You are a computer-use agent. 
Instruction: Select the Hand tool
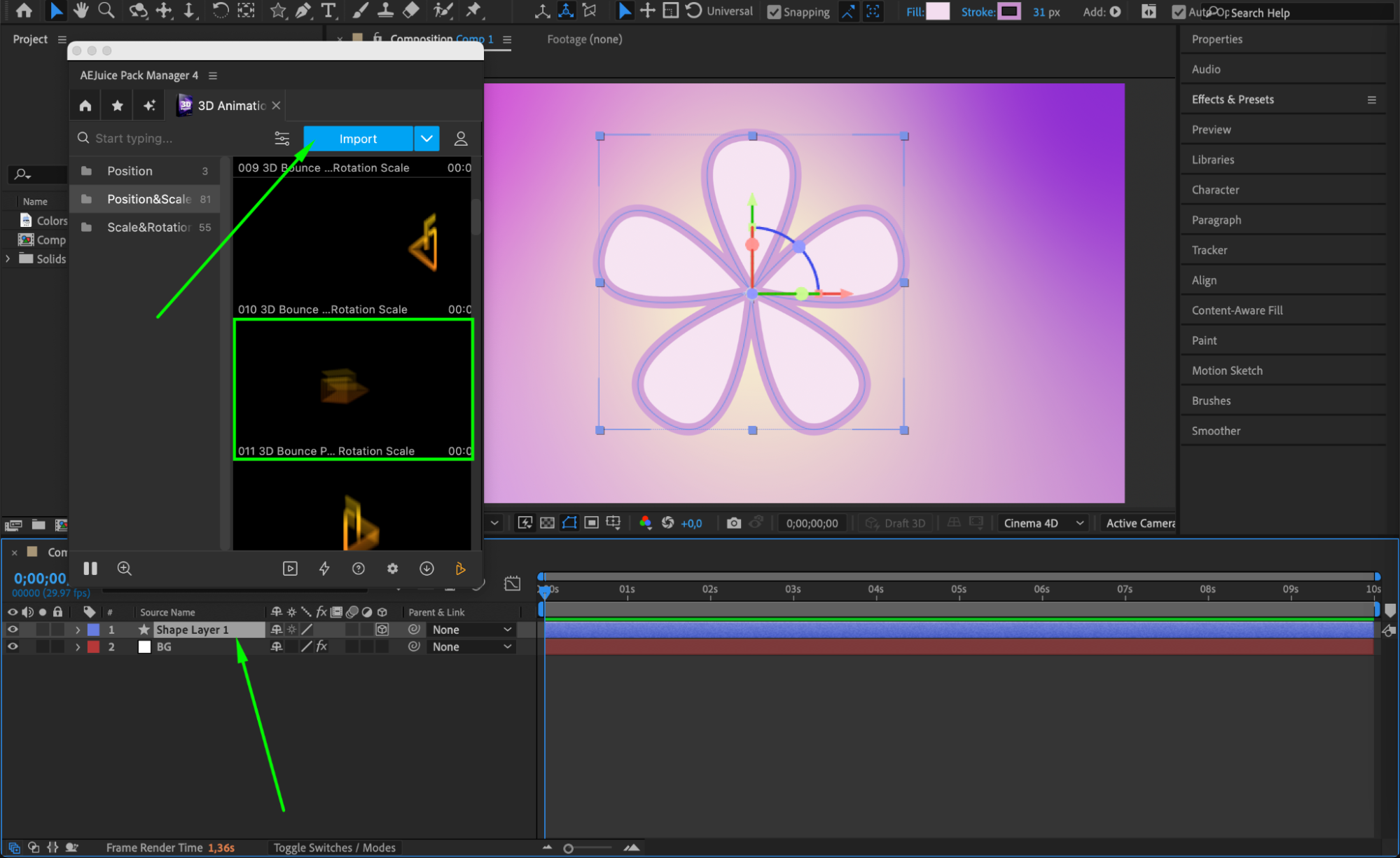(x=81, y=11)
